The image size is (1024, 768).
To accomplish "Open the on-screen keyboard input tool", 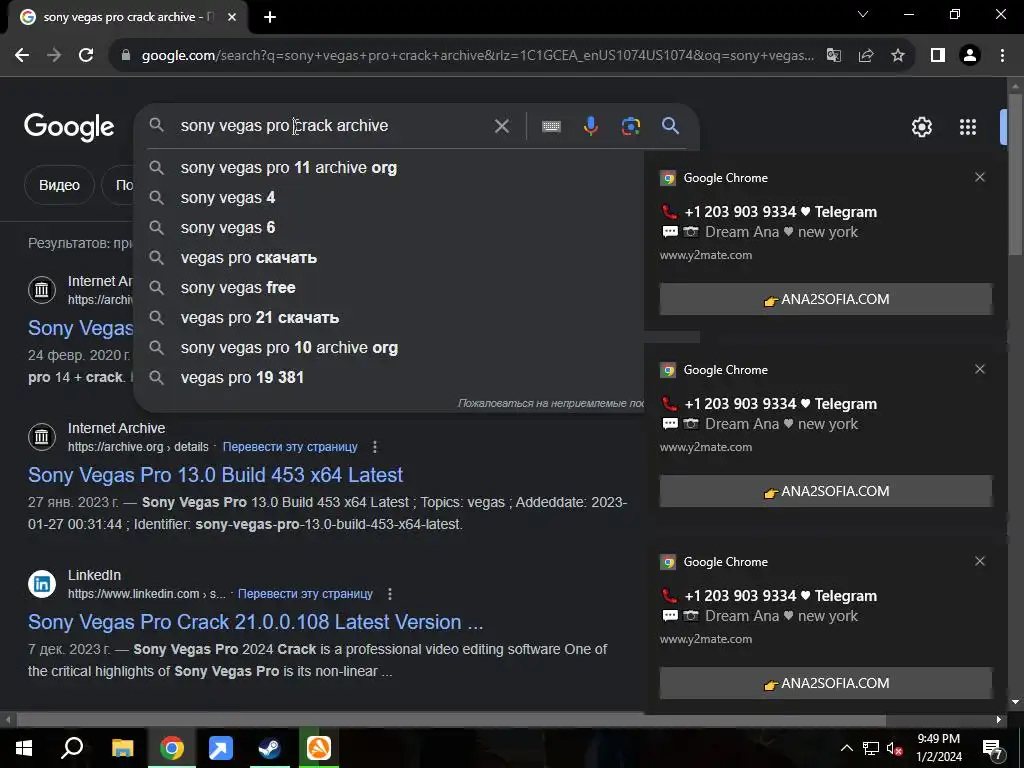I will [x=551, y=126].
